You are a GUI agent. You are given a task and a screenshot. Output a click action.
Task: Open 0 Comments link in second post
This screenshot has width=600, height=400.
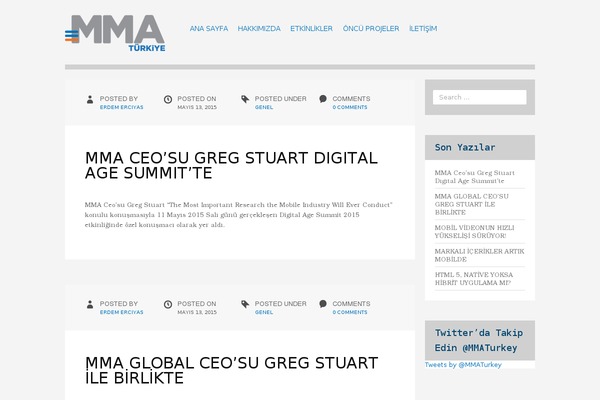pyautogui.click(x=350, y=313)
